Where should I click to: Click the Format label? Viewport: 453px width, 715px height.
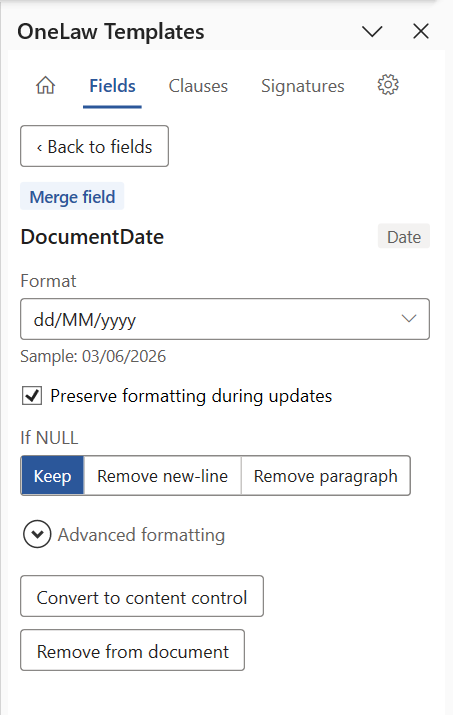coord(48,281)
